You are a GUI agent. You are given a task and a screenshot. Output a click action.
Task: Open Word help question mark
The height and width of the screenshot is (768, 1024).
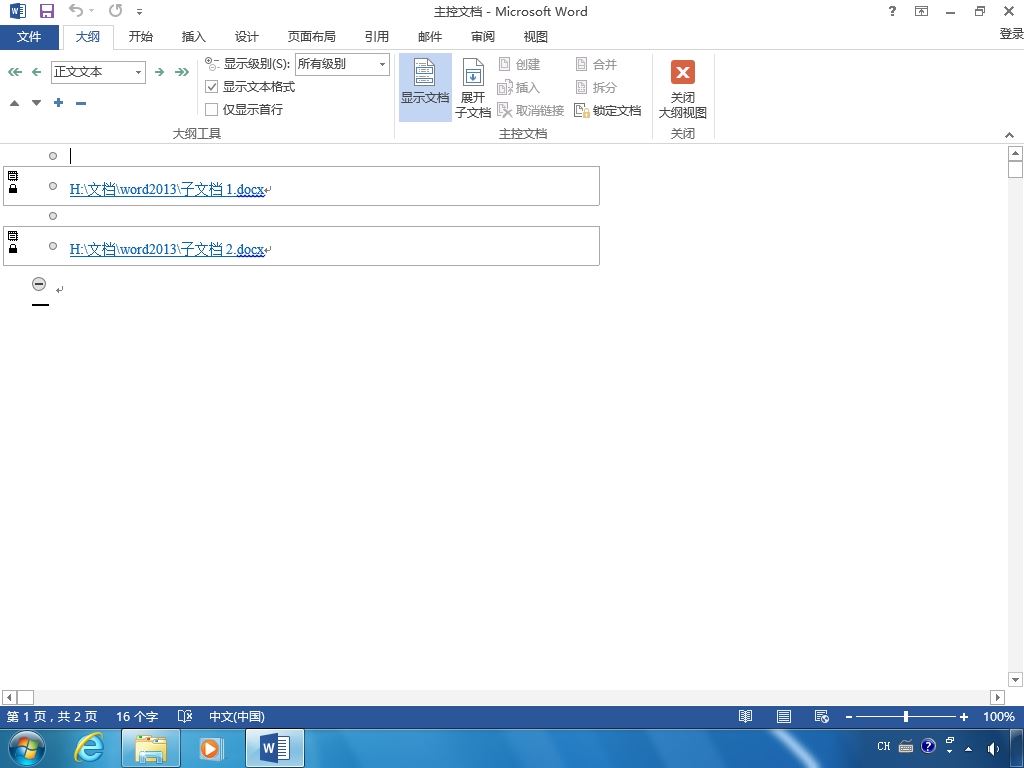pyautogui.click(x=892, y=11)
